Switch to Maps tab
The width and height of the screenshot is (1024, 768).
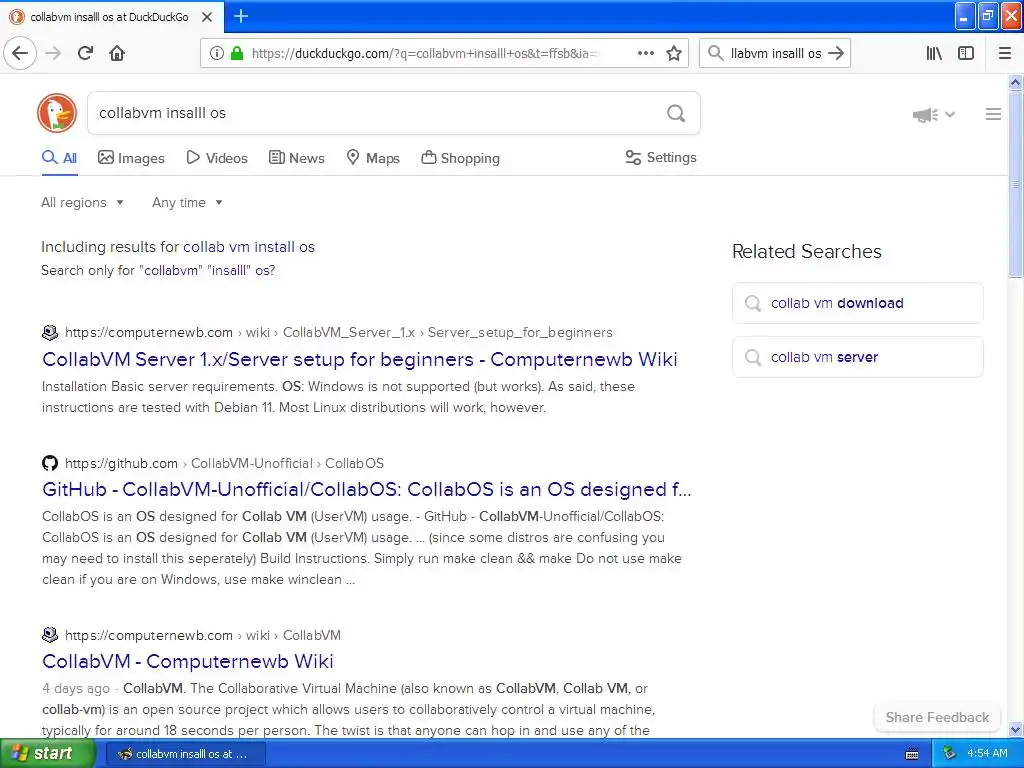[373, 158]
